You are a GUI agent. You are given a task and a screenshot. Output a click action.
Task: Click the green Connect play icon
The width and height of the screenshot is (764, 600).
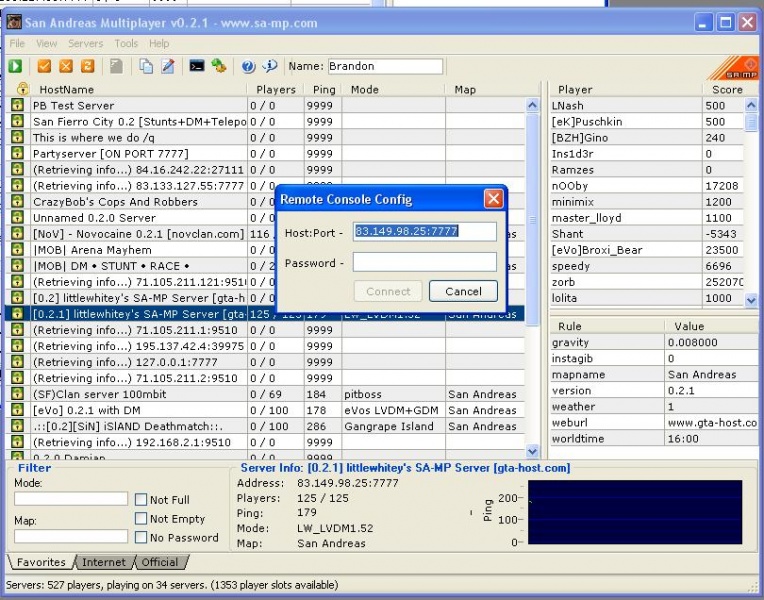coord(16,67)
